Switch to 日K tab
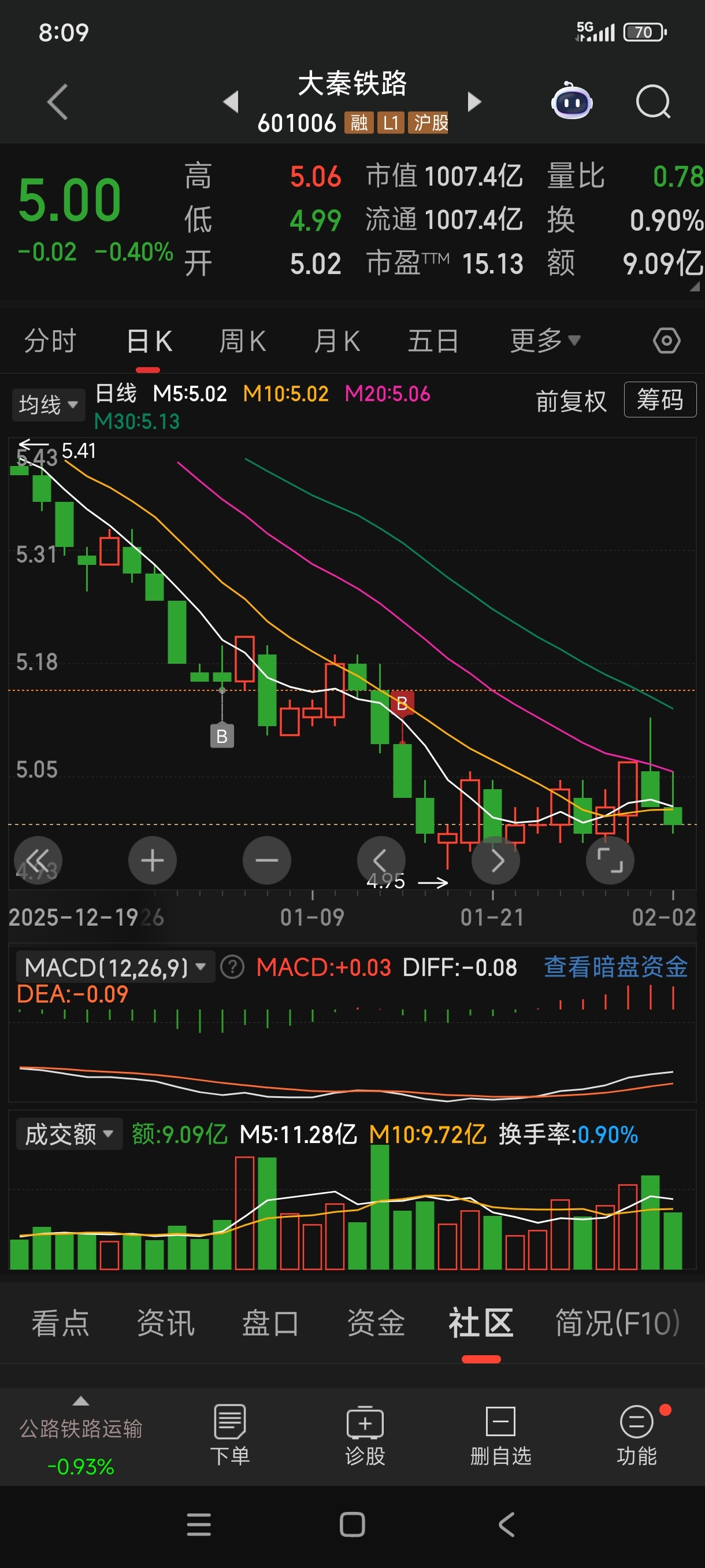705x1568 pixels. (x=149, y=341)
